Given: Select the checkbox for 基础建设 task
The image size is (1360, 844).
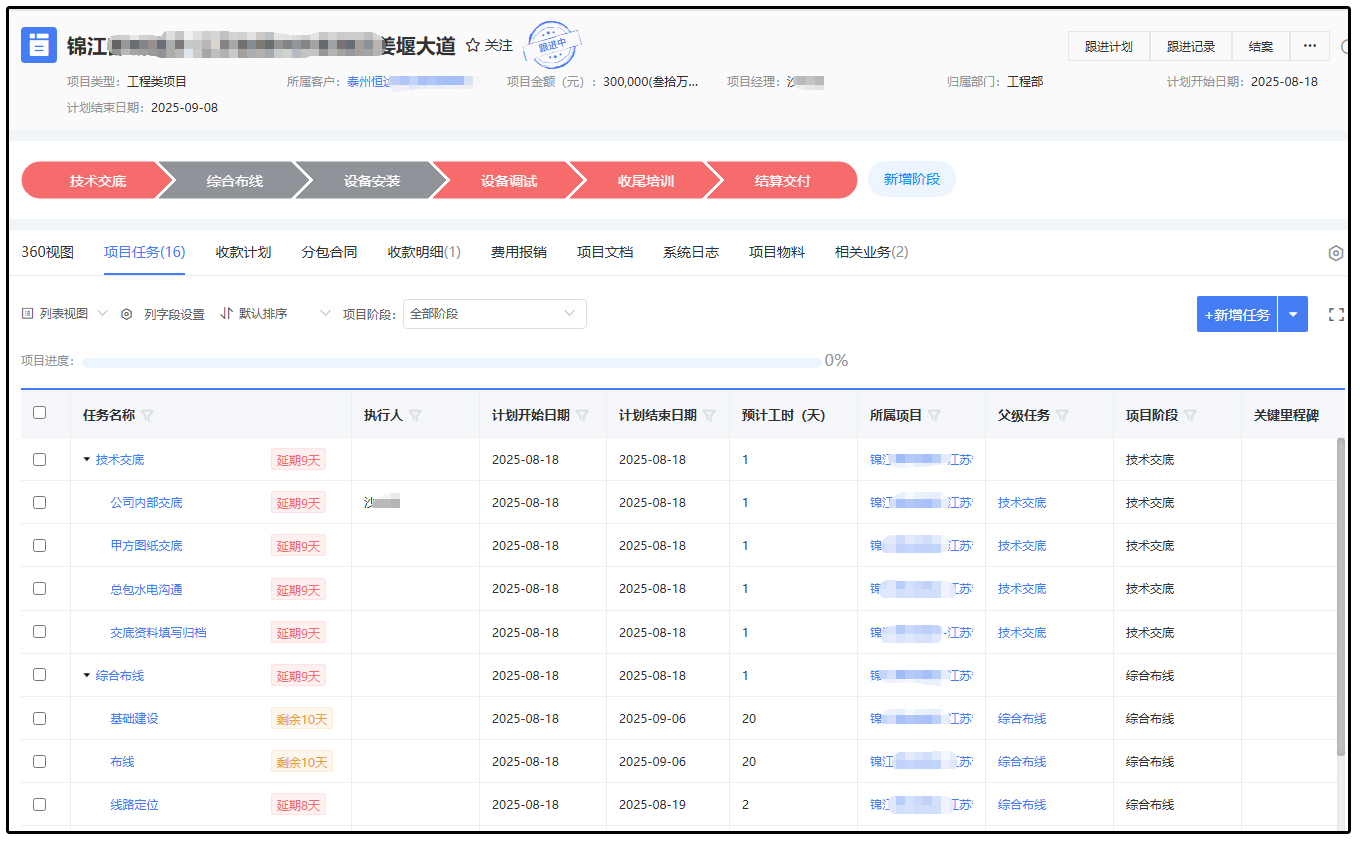Looking at the screenshot, I should coord(39,718).
